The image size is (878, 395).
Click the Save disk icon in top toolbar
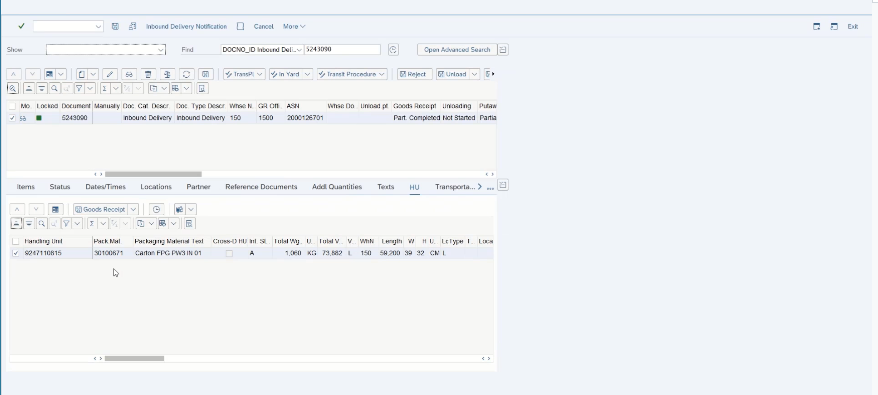pyautogui.click(x=115, y=26)
